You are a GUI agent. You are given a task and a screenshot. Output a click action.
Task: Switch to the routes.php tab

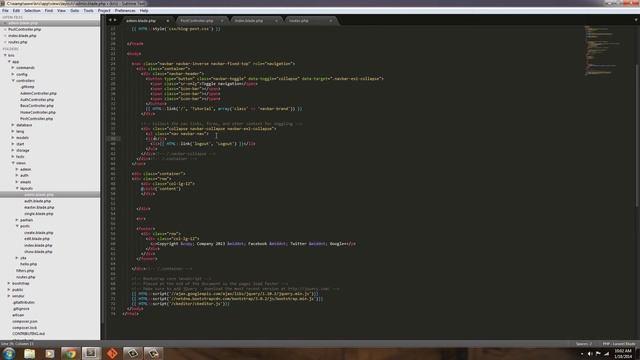click(299, 20)
